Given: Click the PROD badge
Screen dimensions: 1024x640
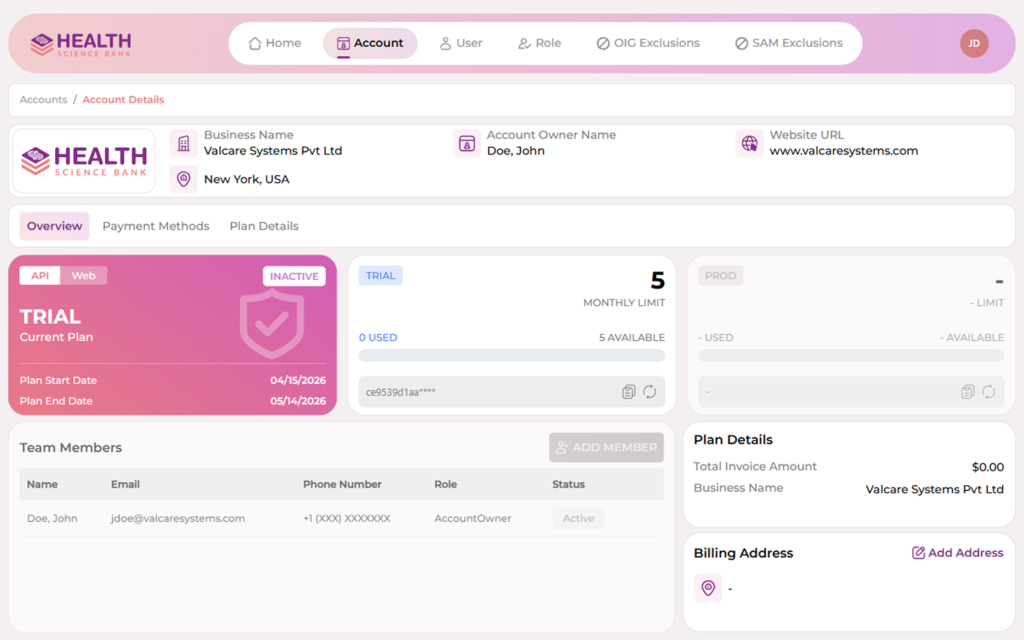Looking at the screenshot, I should click(x=720, y=276).
